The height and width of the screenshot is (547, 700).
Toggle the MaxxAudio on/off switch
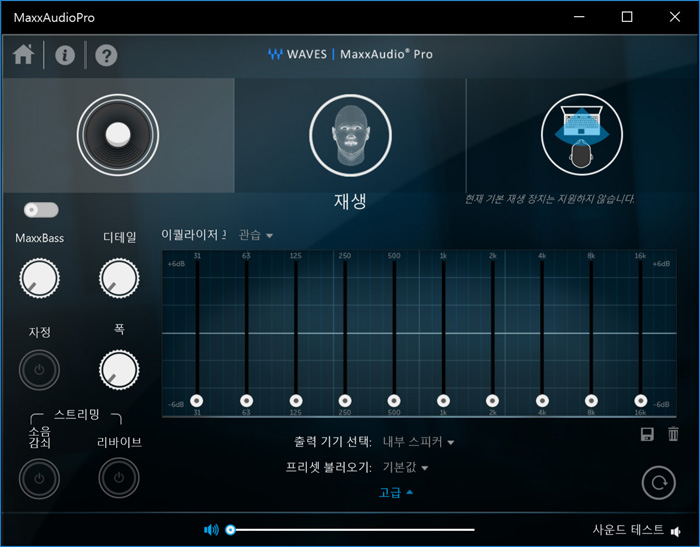[x=41, y=210]
